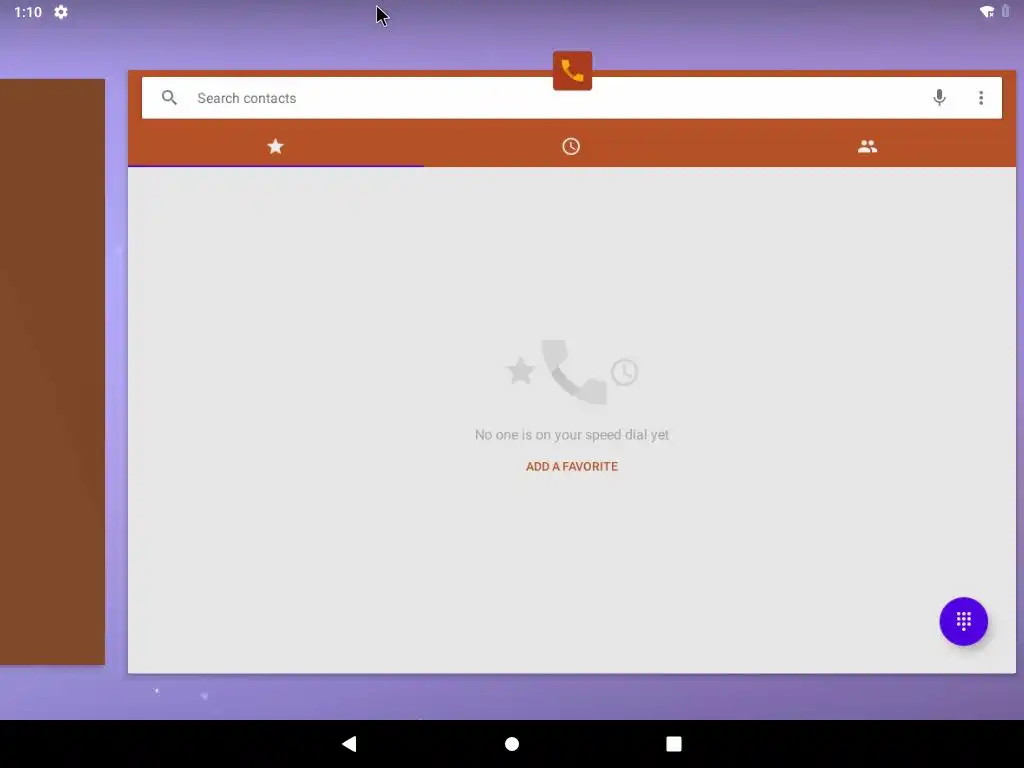Select the brown app card behind Phone
The height and width of the screenshot is (768, 1024).
click(52, 372)
